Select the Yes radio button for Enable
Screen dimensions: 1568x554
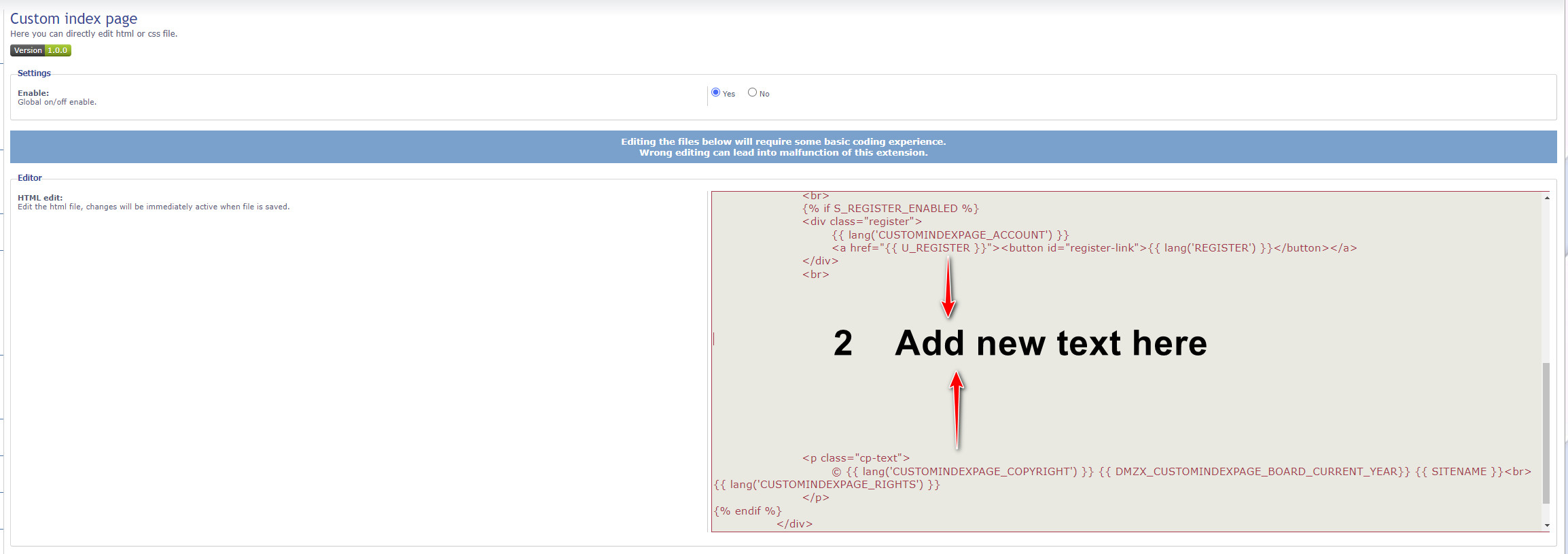pyautogui.click(x=715, y=92)
